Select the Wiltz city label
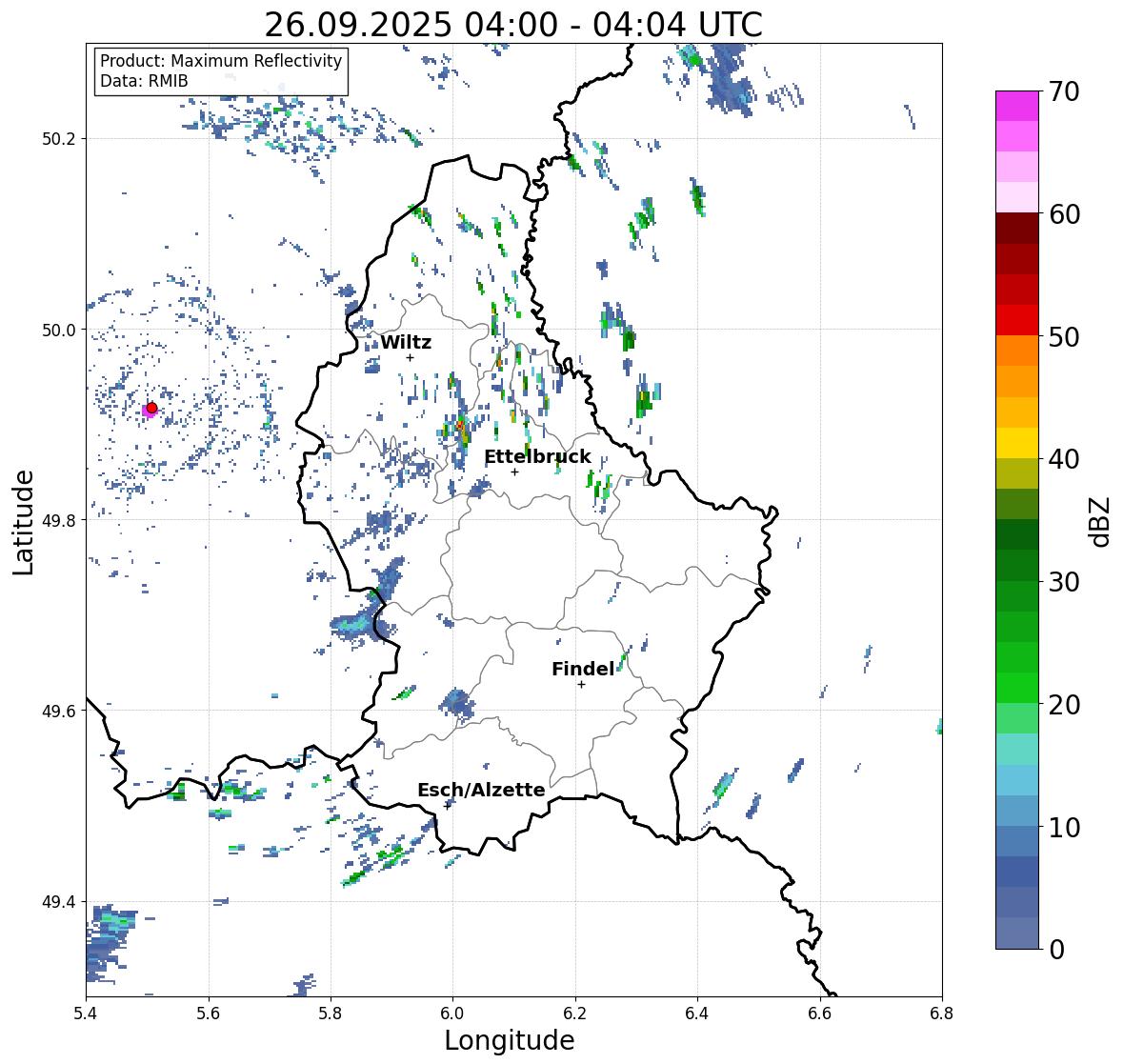This screenshot has width=1123, height=1064. (406, 342)
